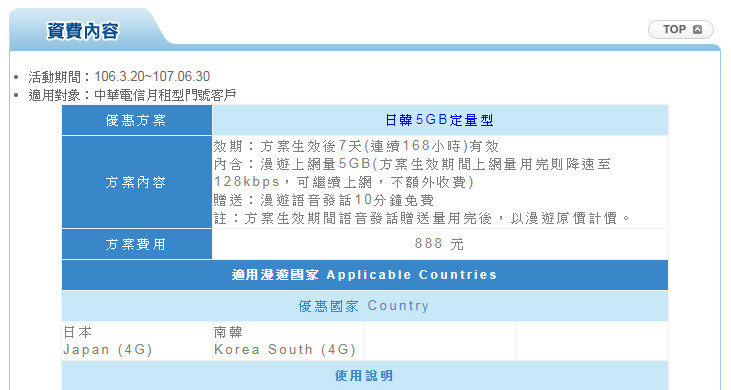
Task: Click the 優惠國家 Country subheader
Action: 365,306
